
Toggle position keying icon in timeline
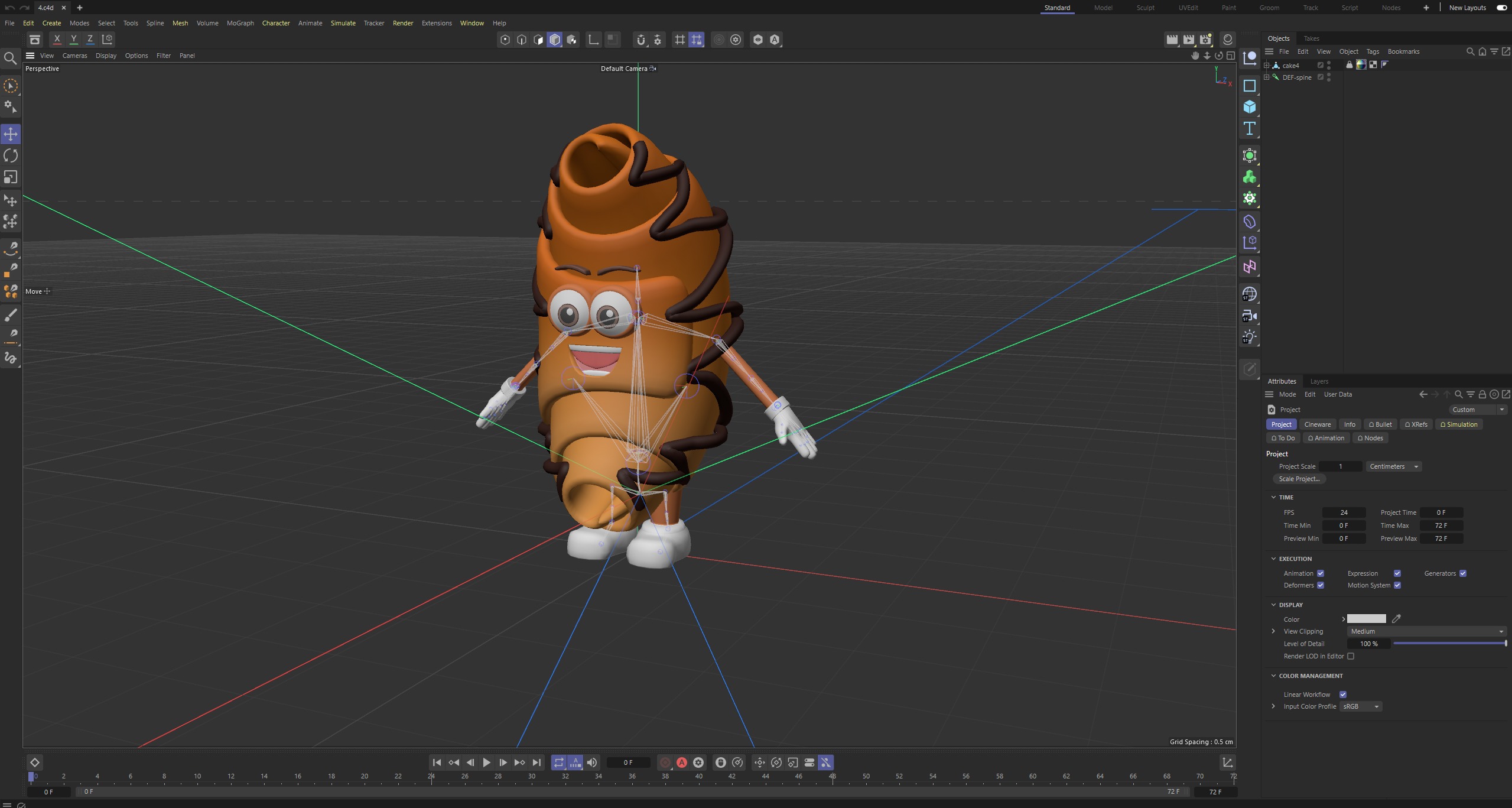[x=760, y=762]
